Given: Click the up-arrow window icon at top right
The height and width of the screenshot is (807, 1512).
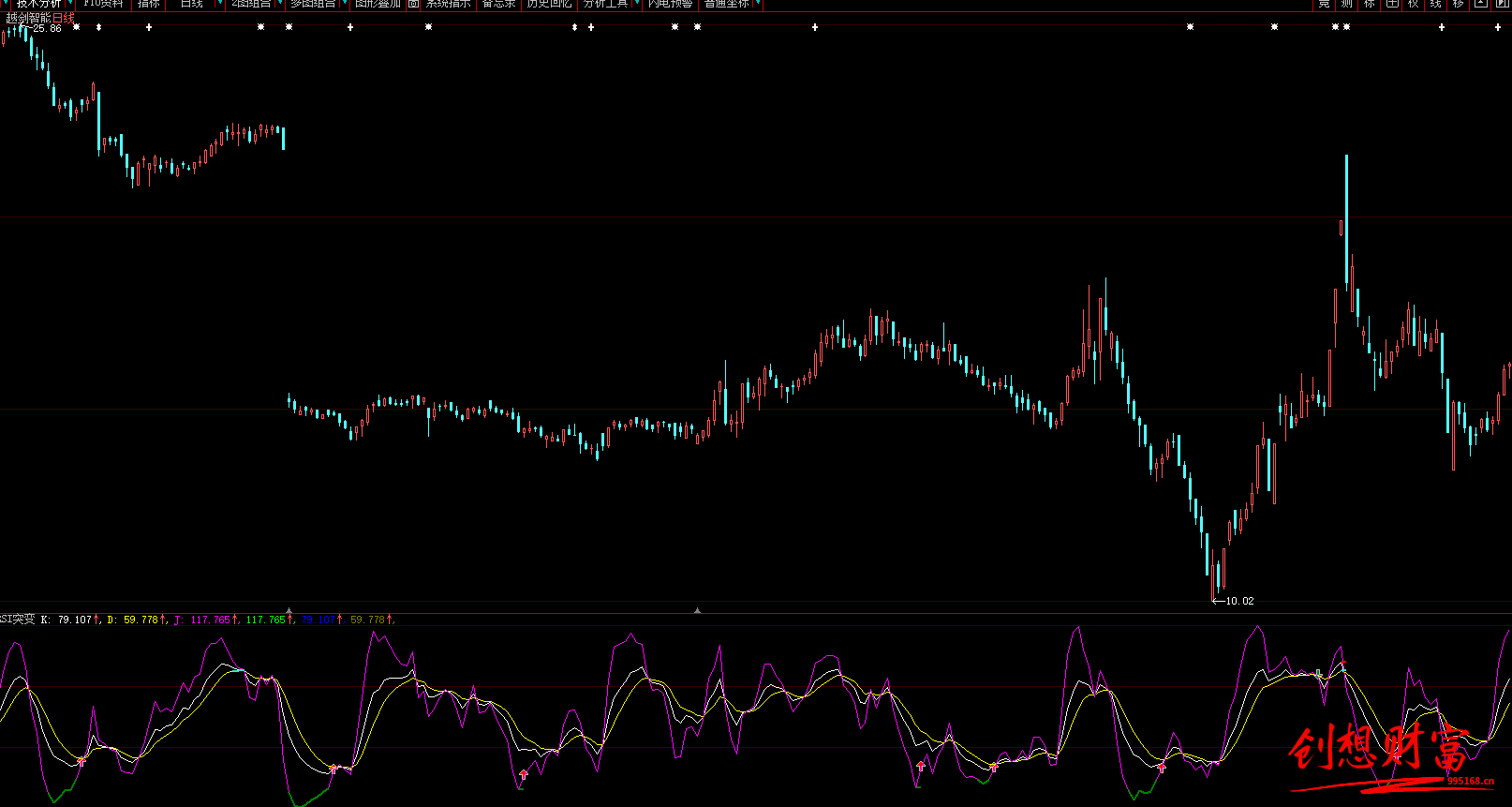Looking at the screenshot, I should coord(1480,4).
